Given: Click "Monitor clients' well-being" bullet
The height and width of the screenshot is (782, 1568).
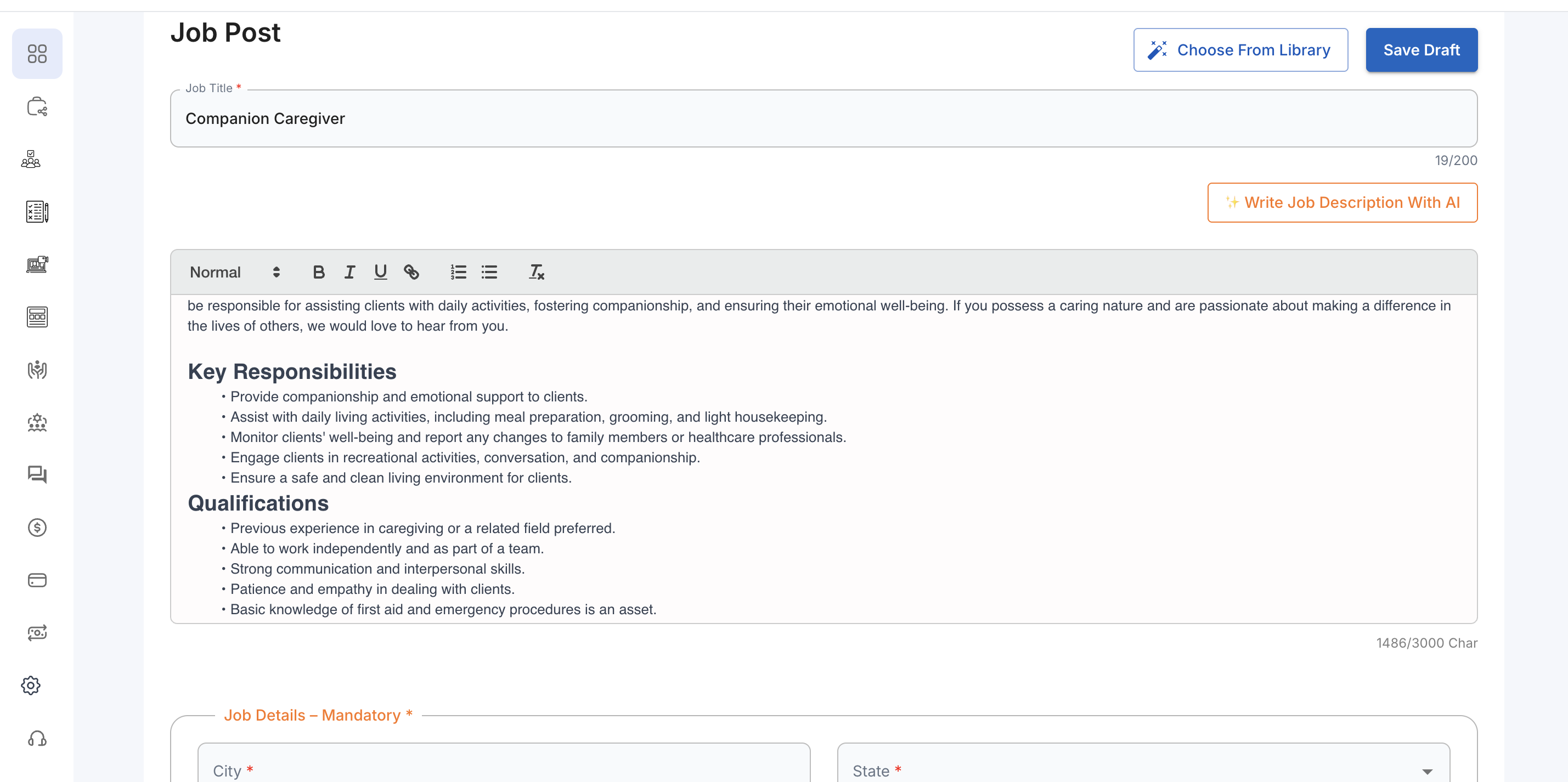Looking at the screenshot, I should (538, 437).
